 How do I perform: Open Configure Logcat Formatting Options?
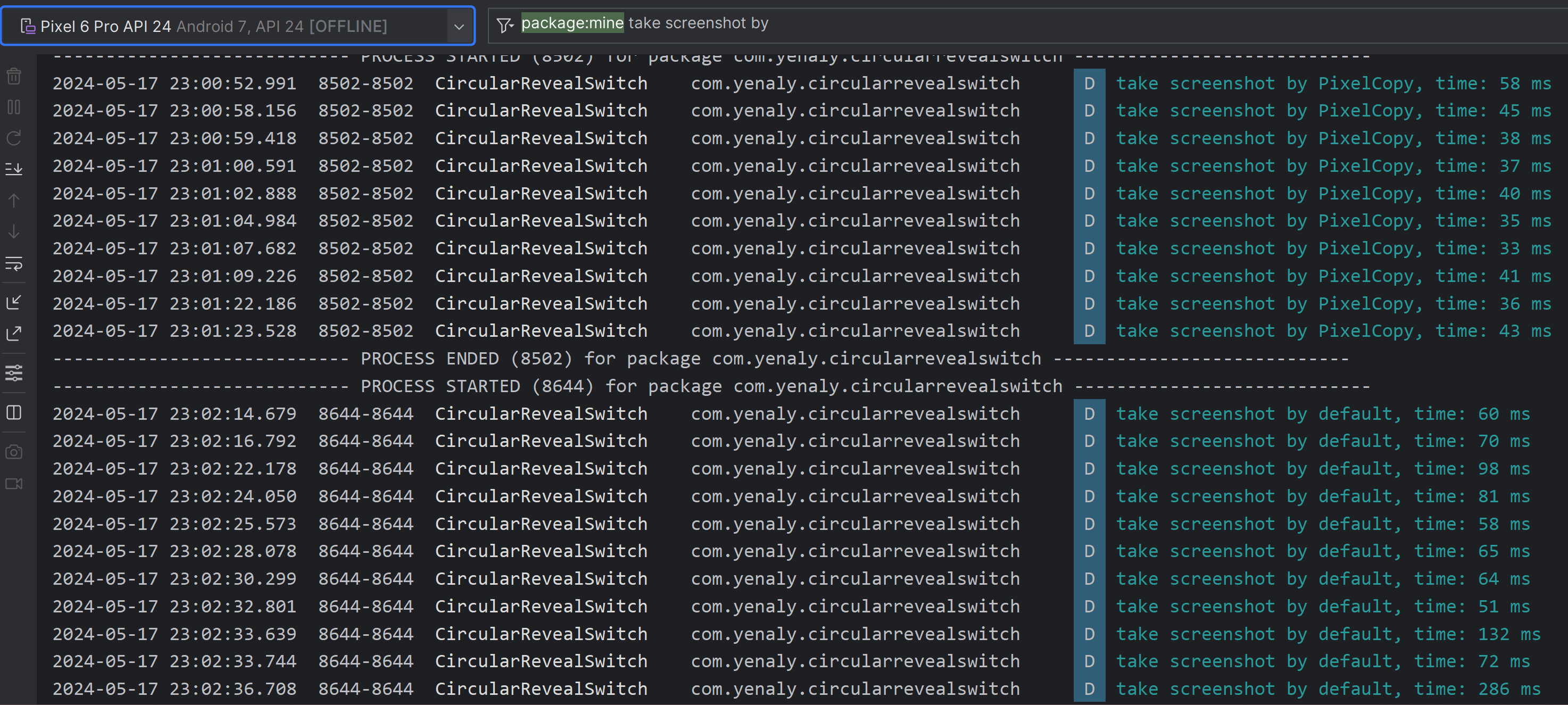pos(14,372)
